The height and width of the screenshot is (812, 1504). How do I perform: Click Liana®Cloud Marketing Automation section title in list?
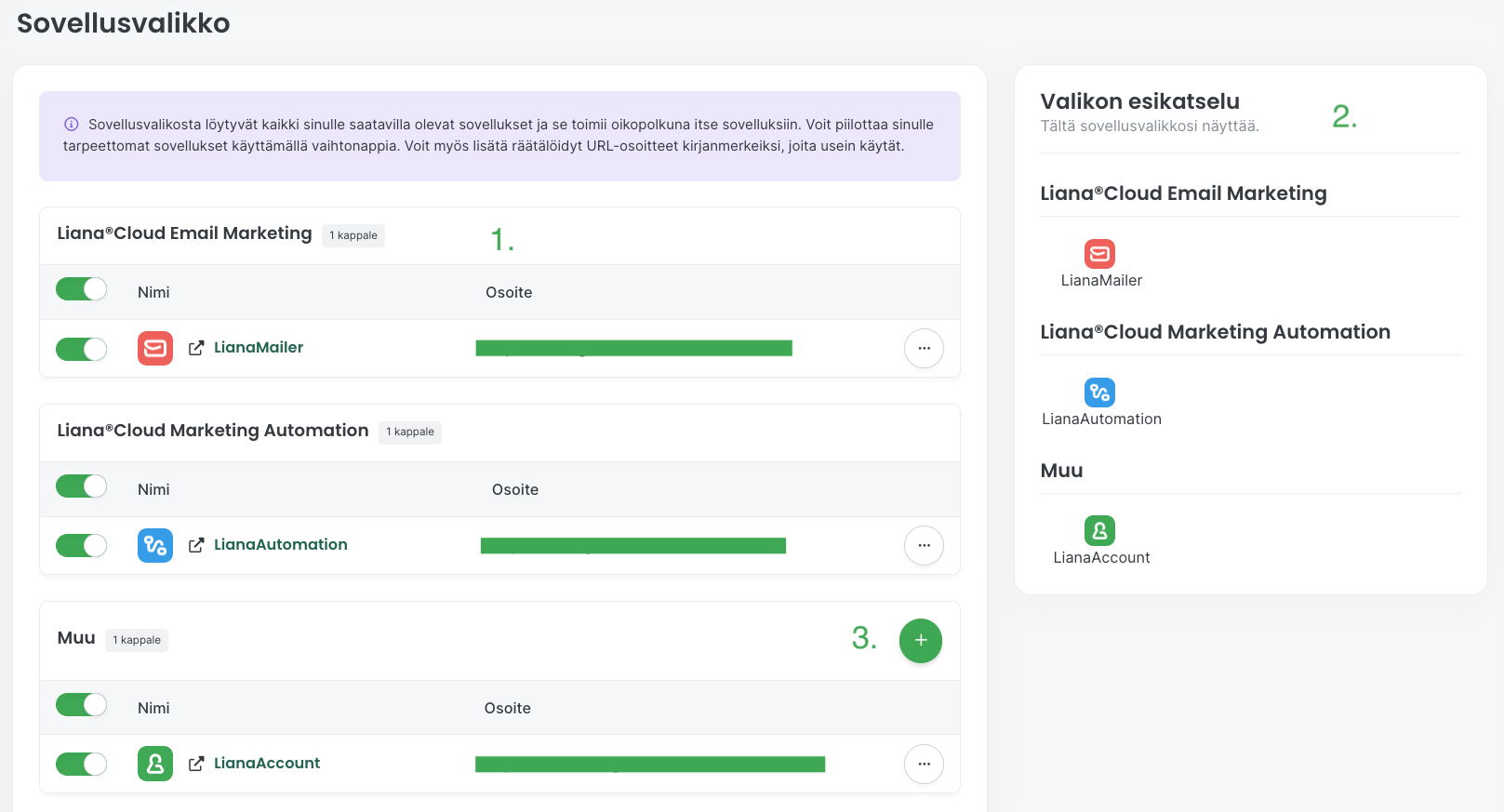click(x=213, y=431)
